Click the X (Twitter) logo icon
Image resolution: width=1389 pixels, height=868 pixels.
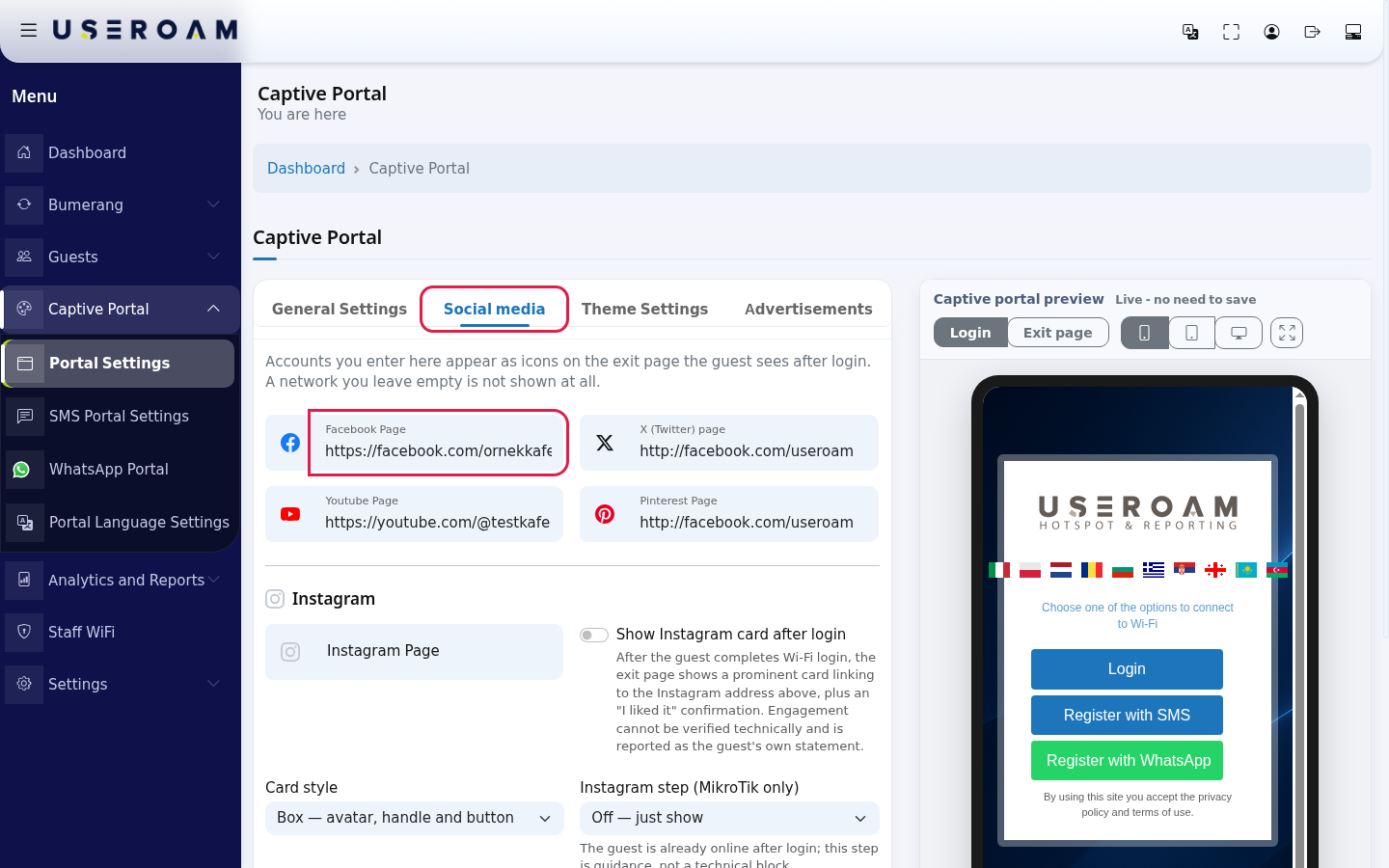pos(605,443)
